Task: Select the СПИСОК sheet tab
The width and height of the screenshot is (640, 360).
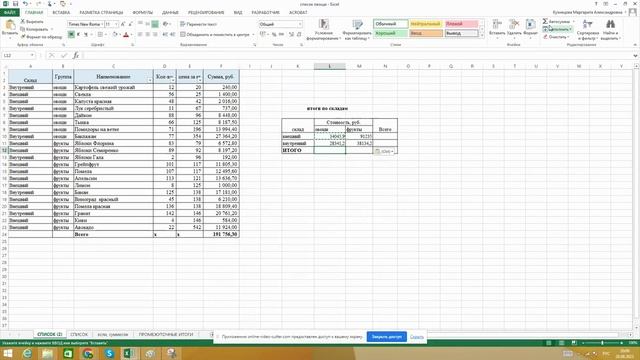Action: click(x=79, y=334)
